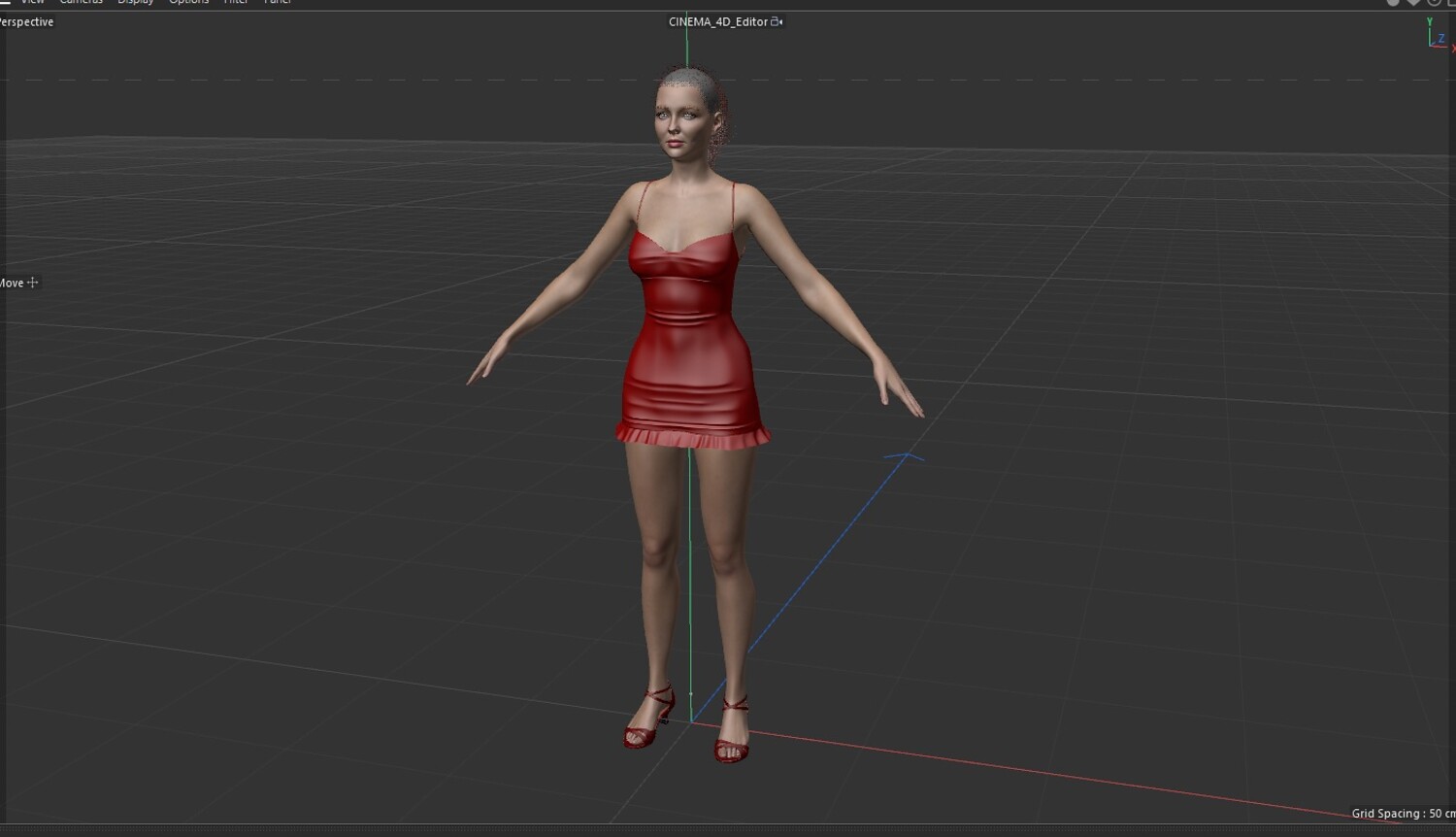1456x837 pixels.
Task: Open the Display menu
Action: 136,2
